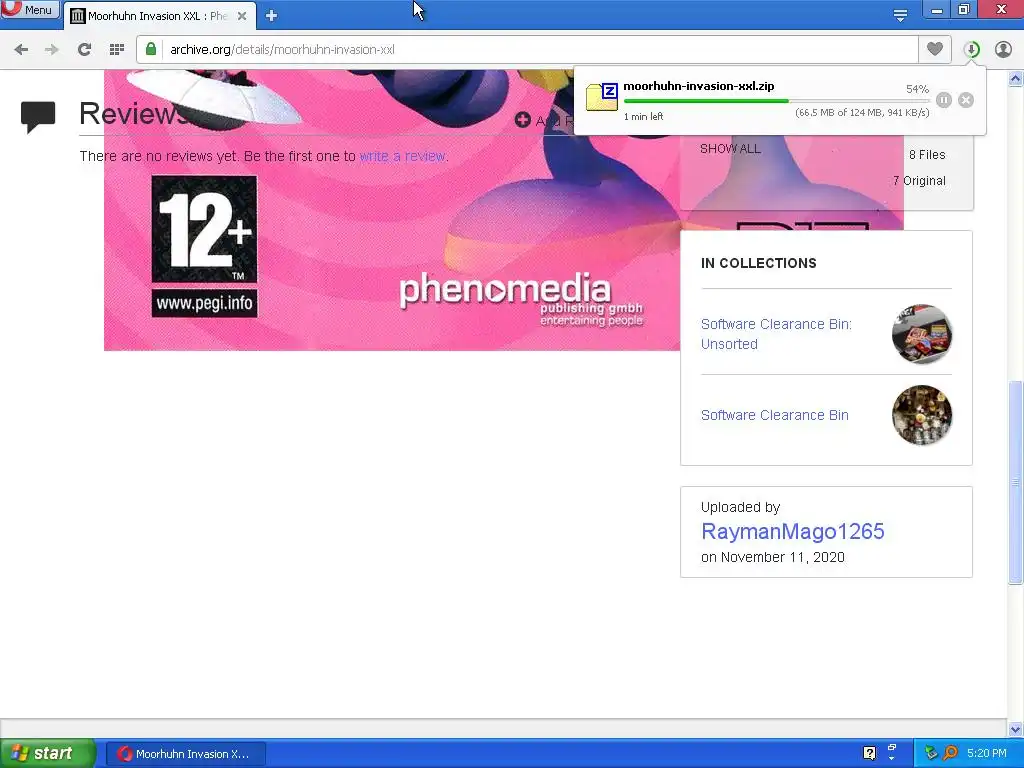This screenshot has width=1024, height=768.
Task: Click the green secure padlock icon
Action: tap(151, 49)
